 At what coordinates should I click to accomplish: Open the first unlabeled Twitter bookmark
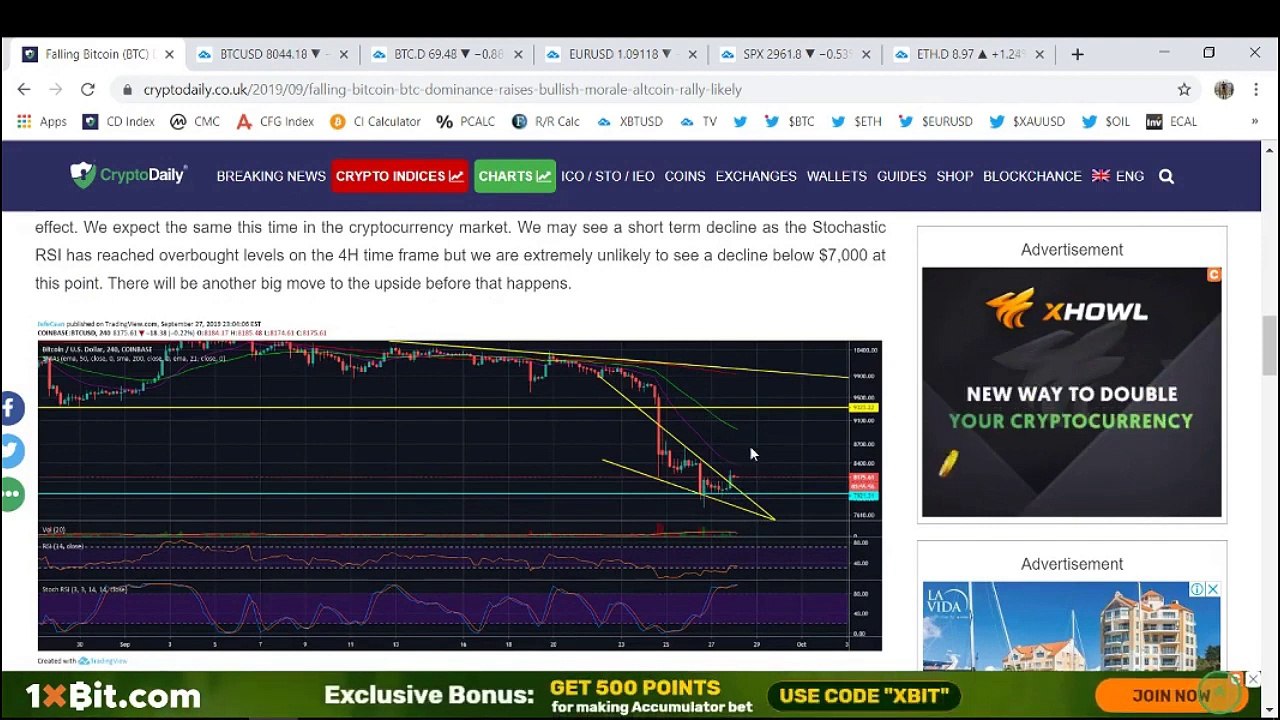tap(740, 122)
